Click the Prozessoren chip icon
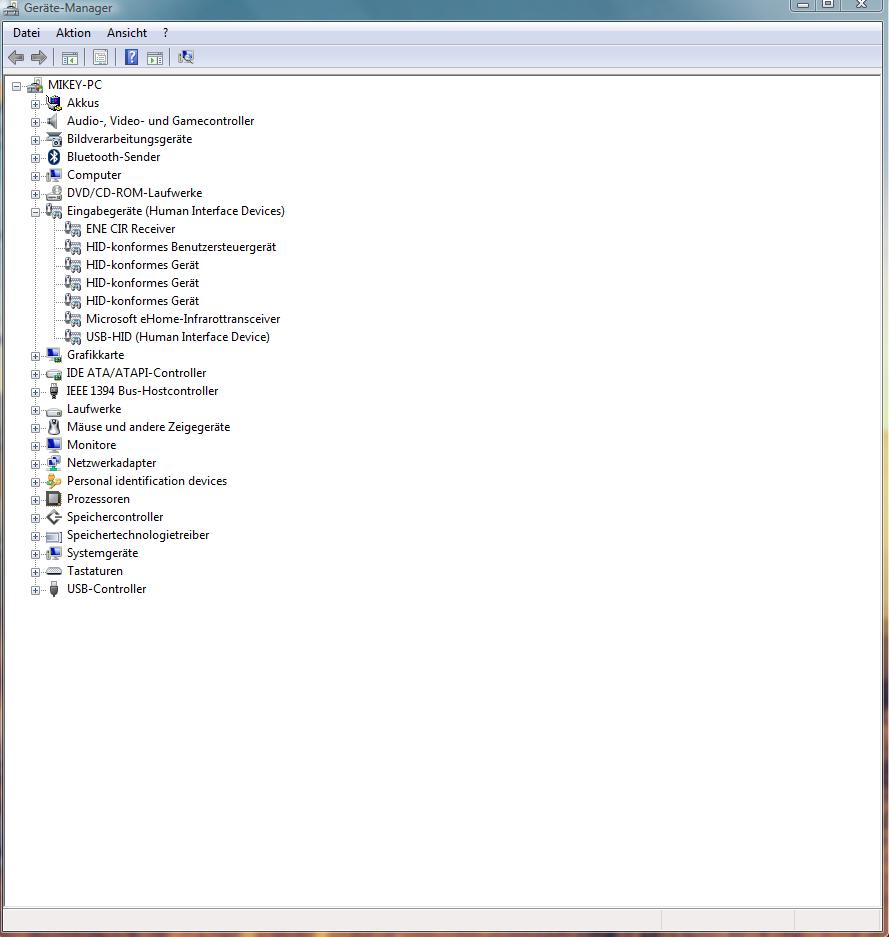The width and height of the screenshot is (889, 937). pyautogui.click(x=54, y=499)
